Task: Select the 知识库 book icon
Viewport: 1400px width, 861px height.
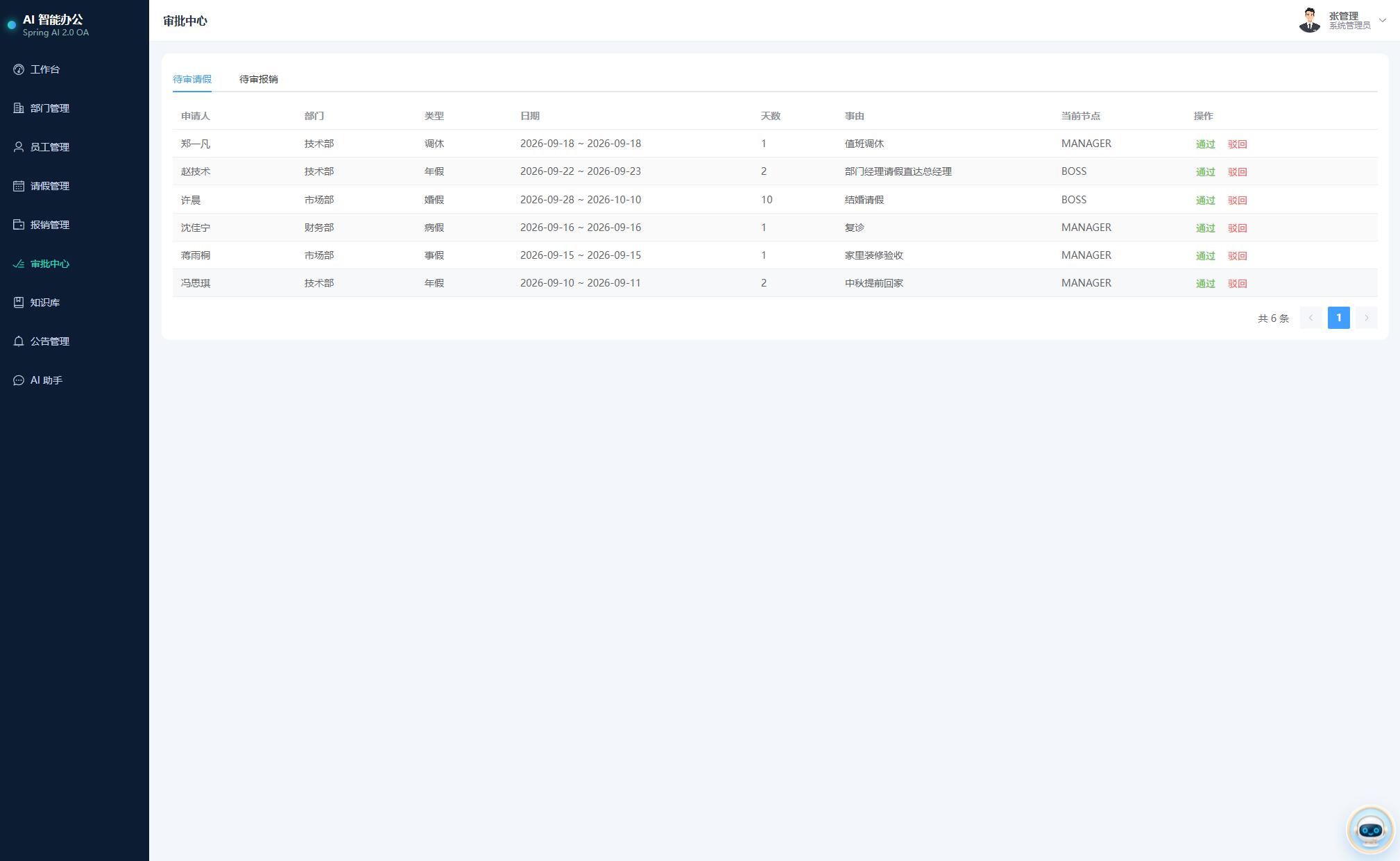Action: 19,302
